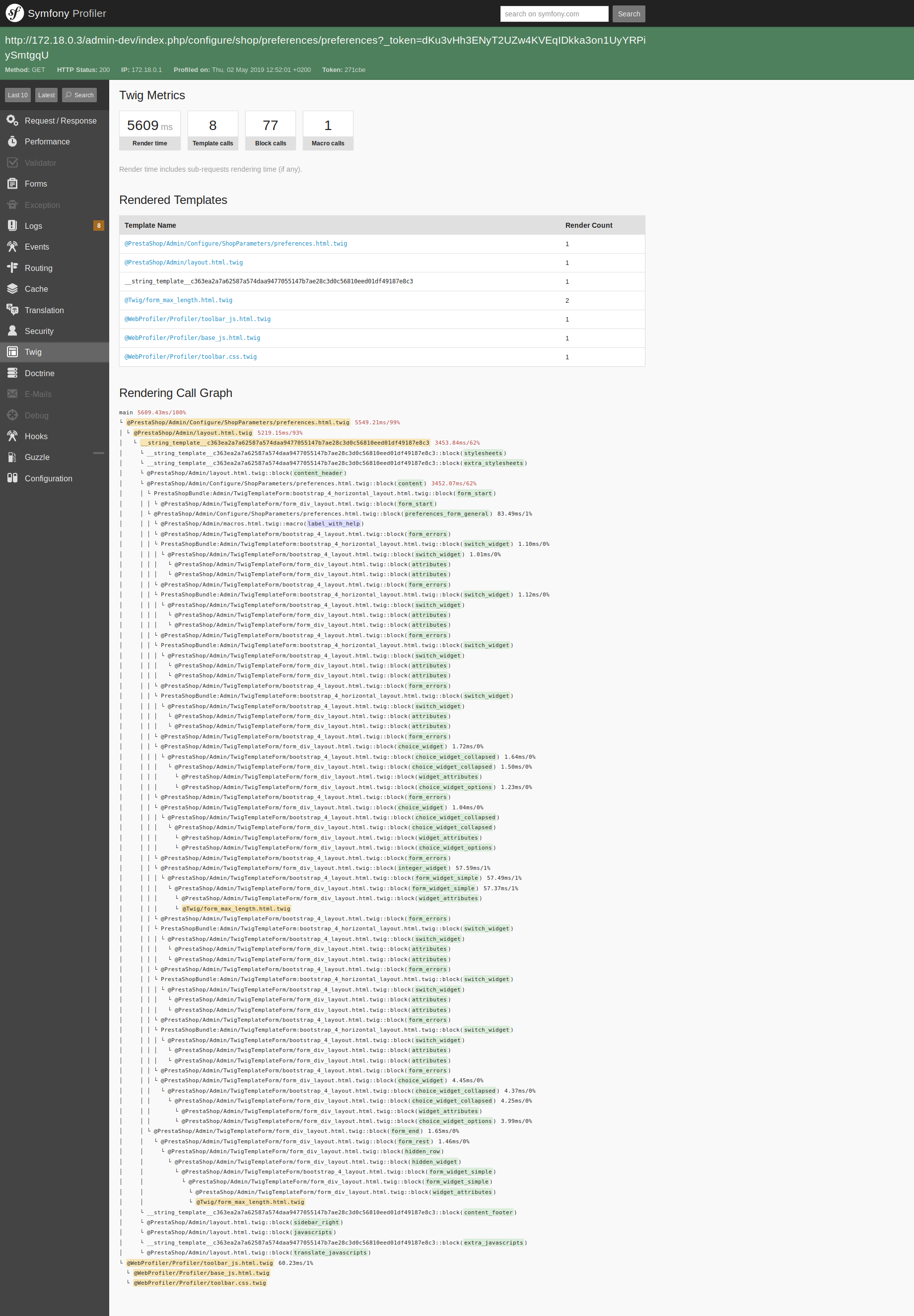Open the Events panel icon
Screen dimensions: 914x1316
point(12,247)
